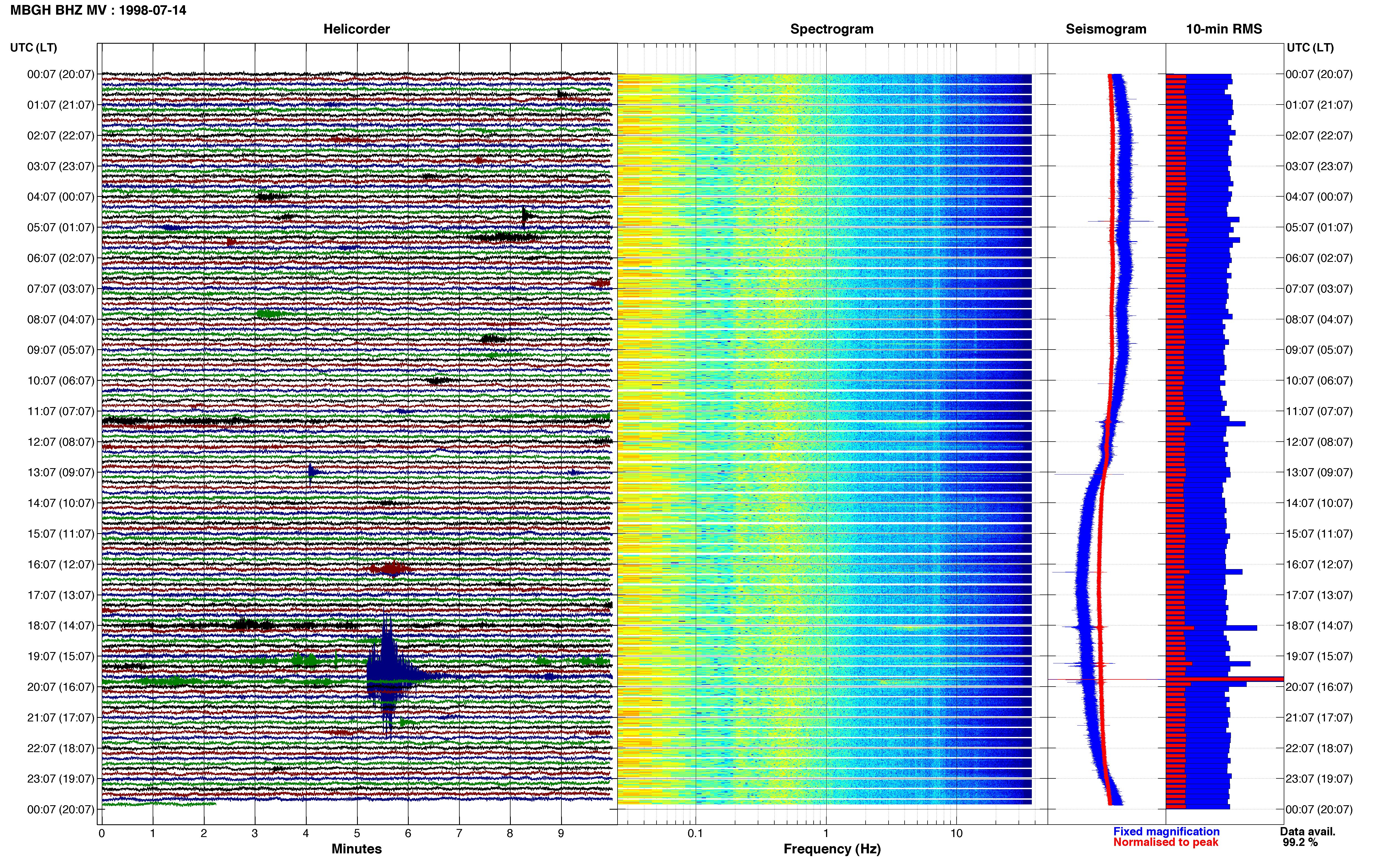Click the left 'UTC (LT)' axis label
1388x868 pixels.
[x=33, y=48]
